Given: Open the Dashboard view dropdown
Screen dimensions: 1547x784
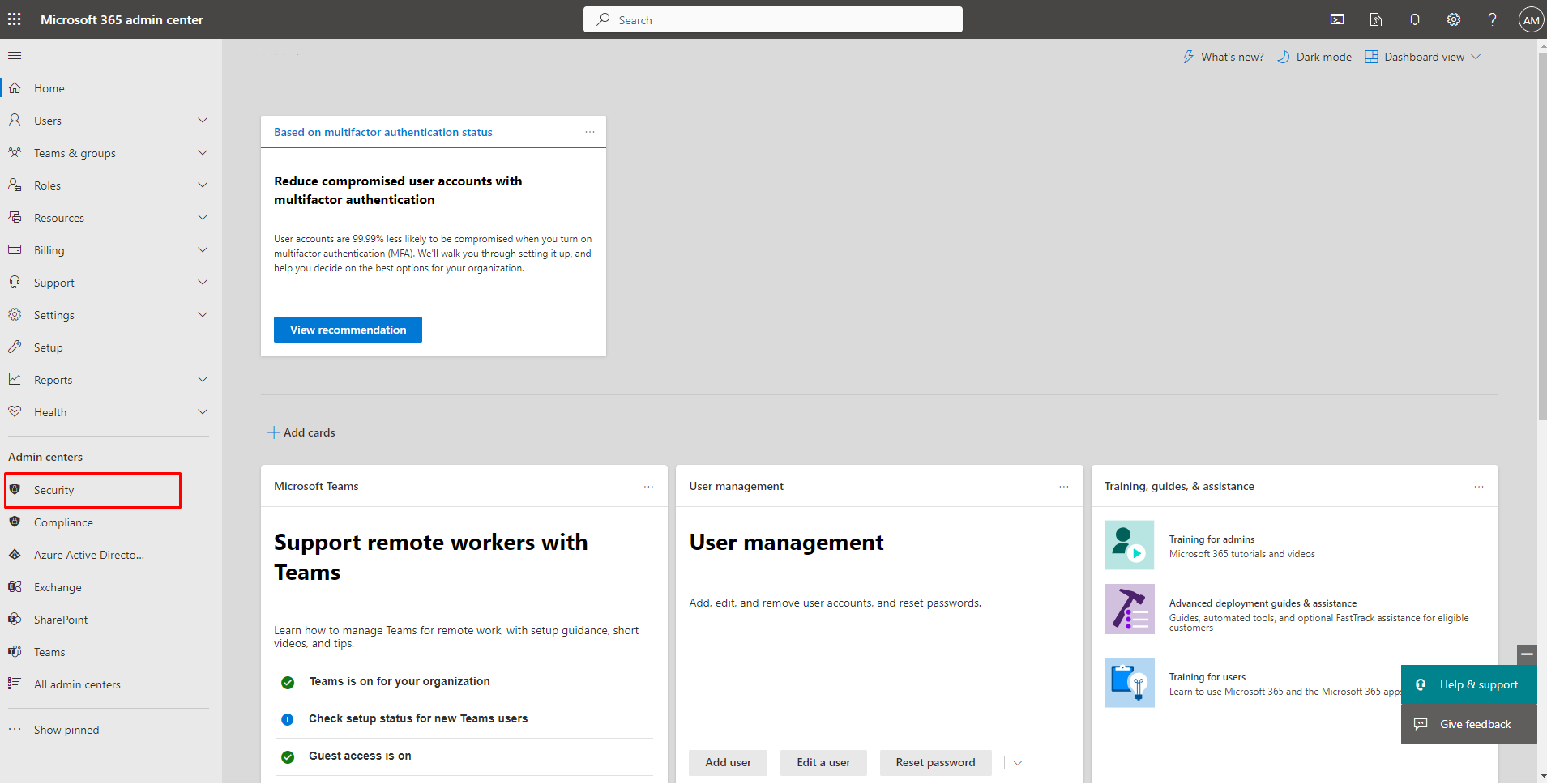Looking at the screenshot, I should pyautogui.click(x=1423, y=57).
